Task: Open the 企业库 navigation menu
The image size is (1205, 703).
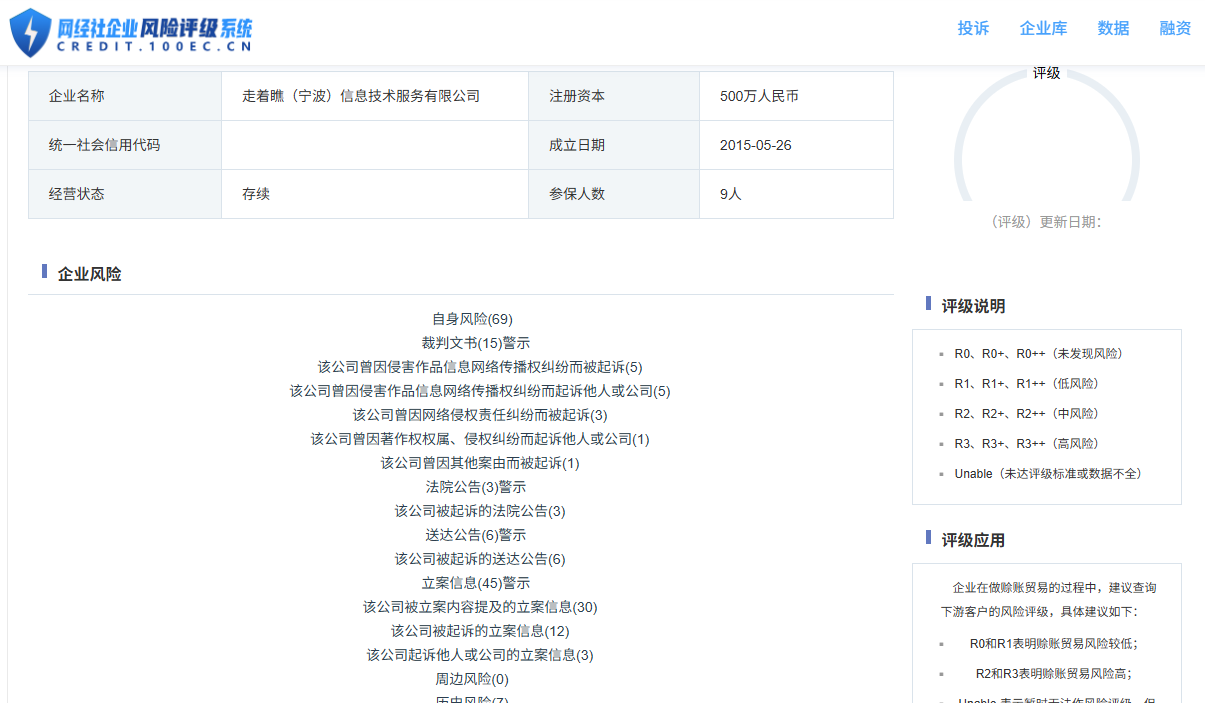Action: click(1043, 28)
